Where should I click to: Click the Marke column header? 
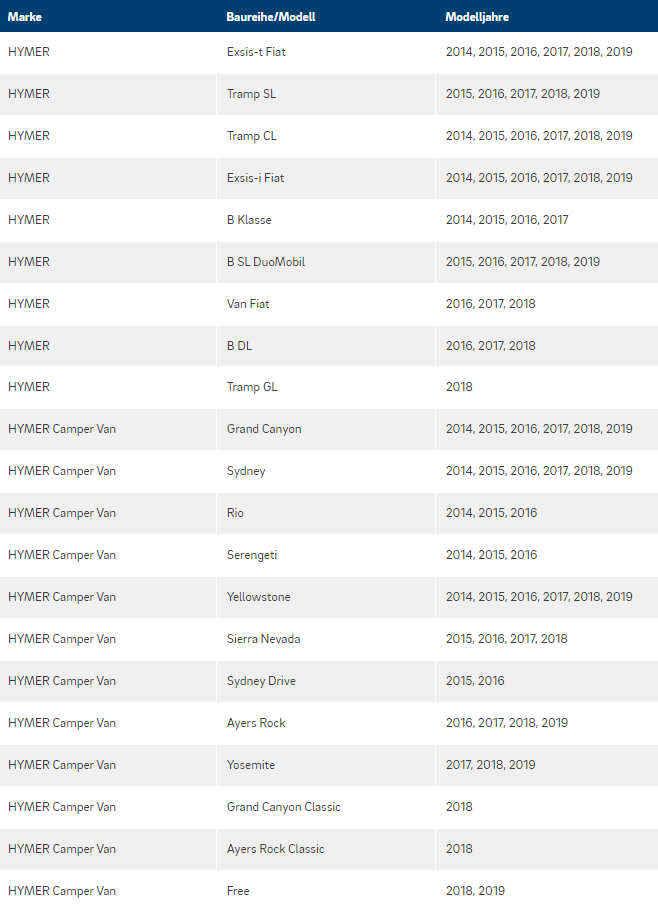tap(24, 17)
